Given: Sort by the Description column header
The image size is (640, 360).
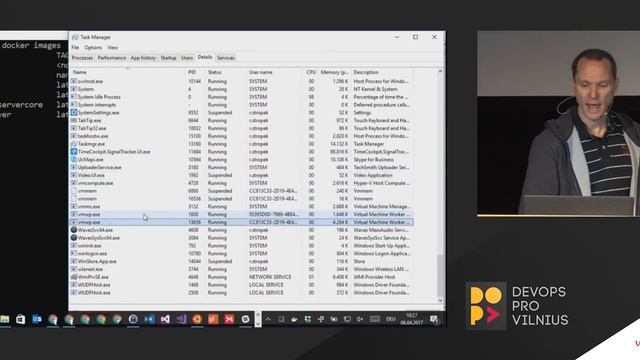Looking at the screenshot, I should pos(382,72).
